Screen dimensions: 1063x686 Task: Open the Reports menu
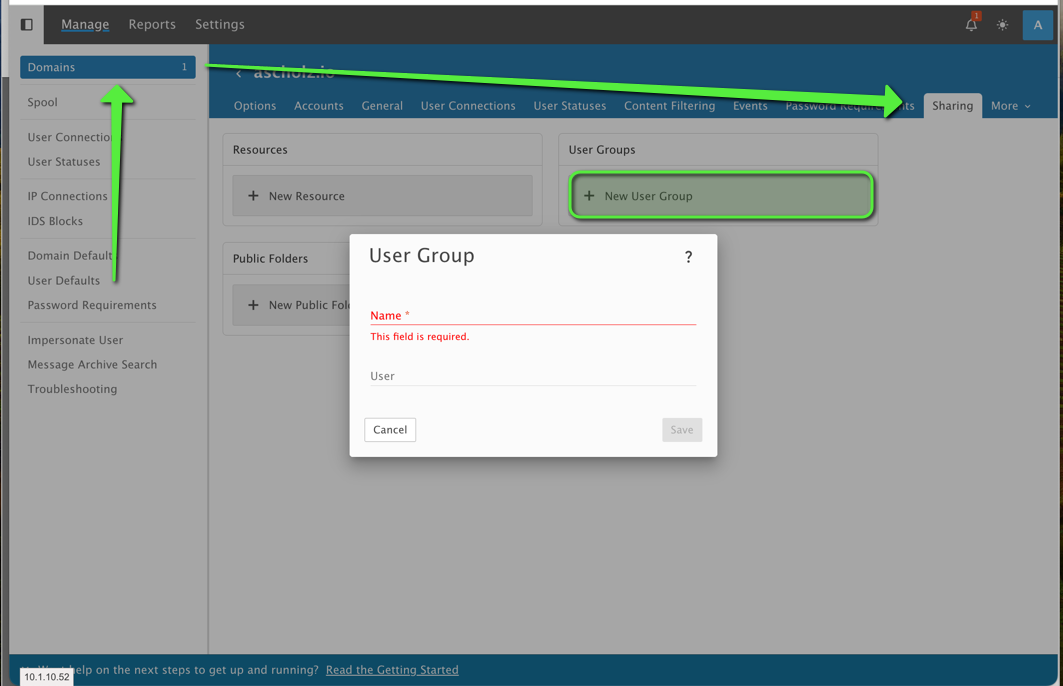tap(152, 24)
